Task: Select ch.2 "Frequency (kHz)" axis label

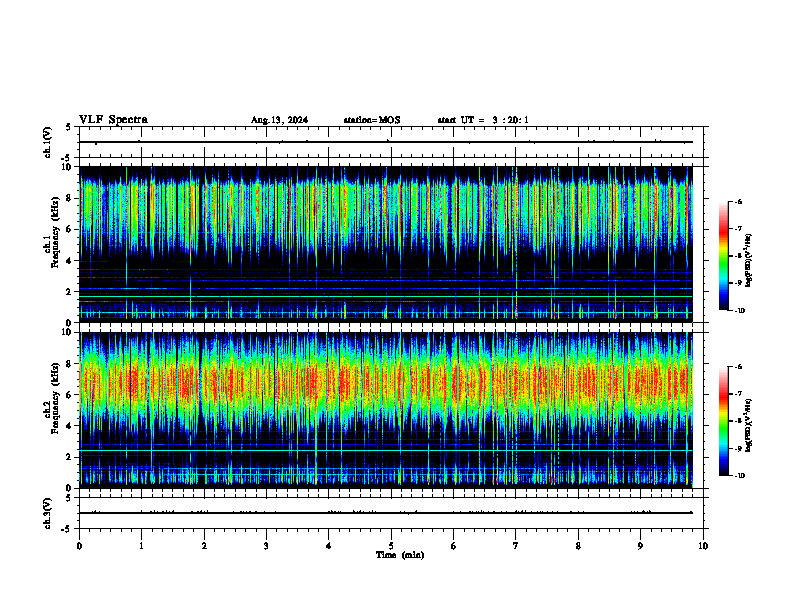Action: click(55, 398)
